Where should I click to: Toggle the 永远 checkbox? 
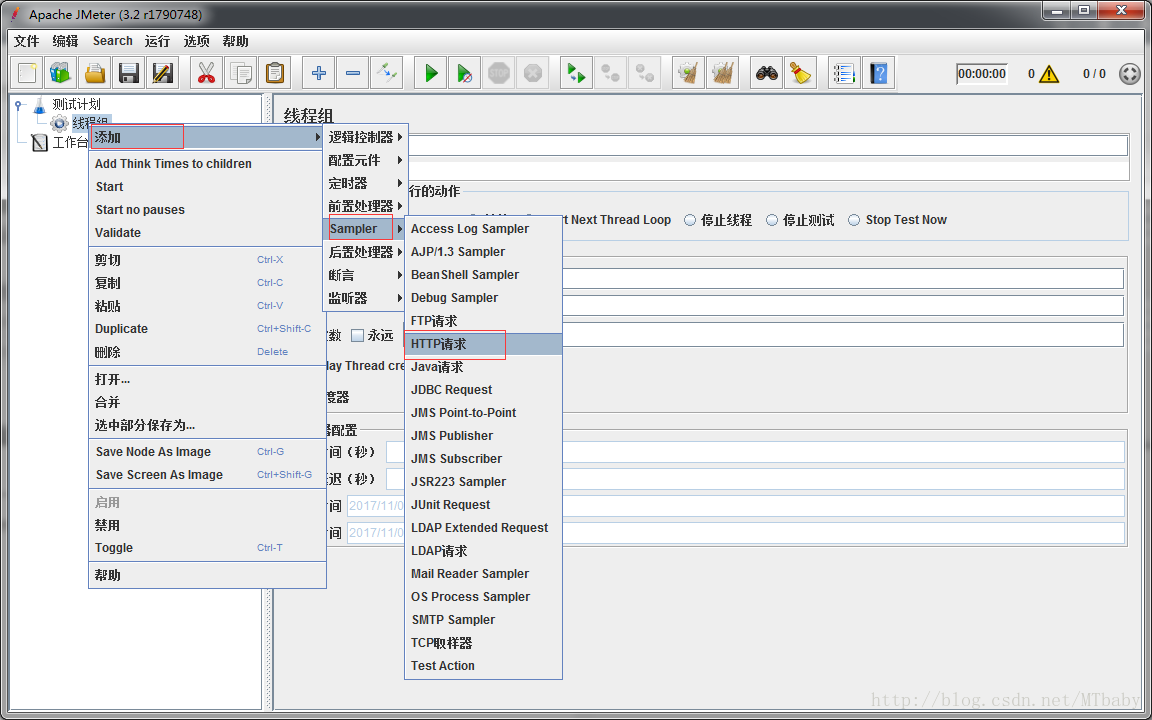[358, 336]
